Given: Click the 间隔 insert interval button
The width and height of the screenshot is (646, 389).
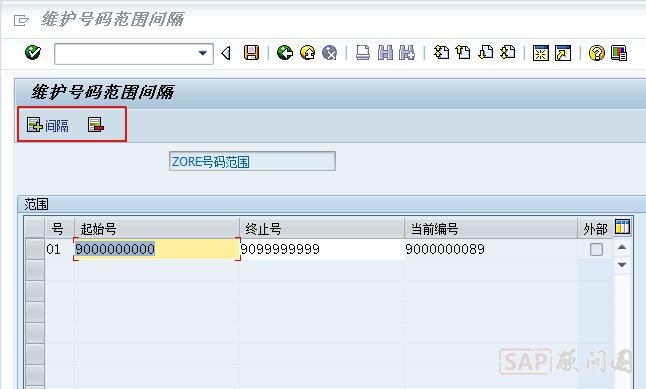Looking at the screenshot, I should [48, 125].
